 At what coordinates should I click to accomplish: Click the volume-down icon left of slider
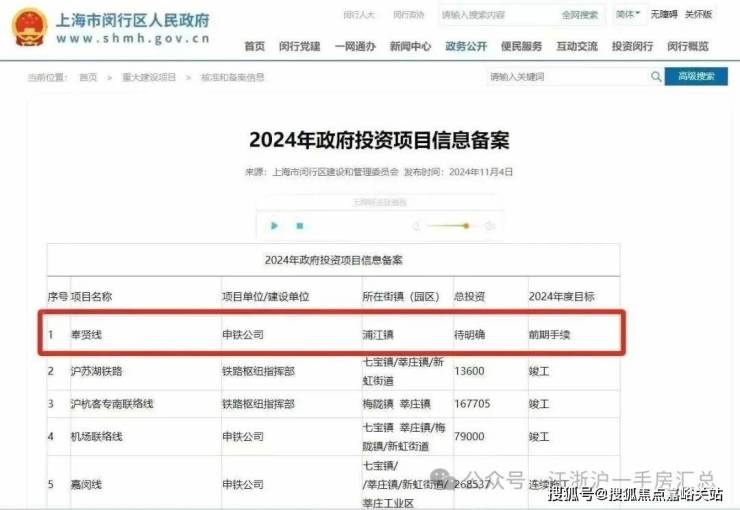tap(416, 226)
